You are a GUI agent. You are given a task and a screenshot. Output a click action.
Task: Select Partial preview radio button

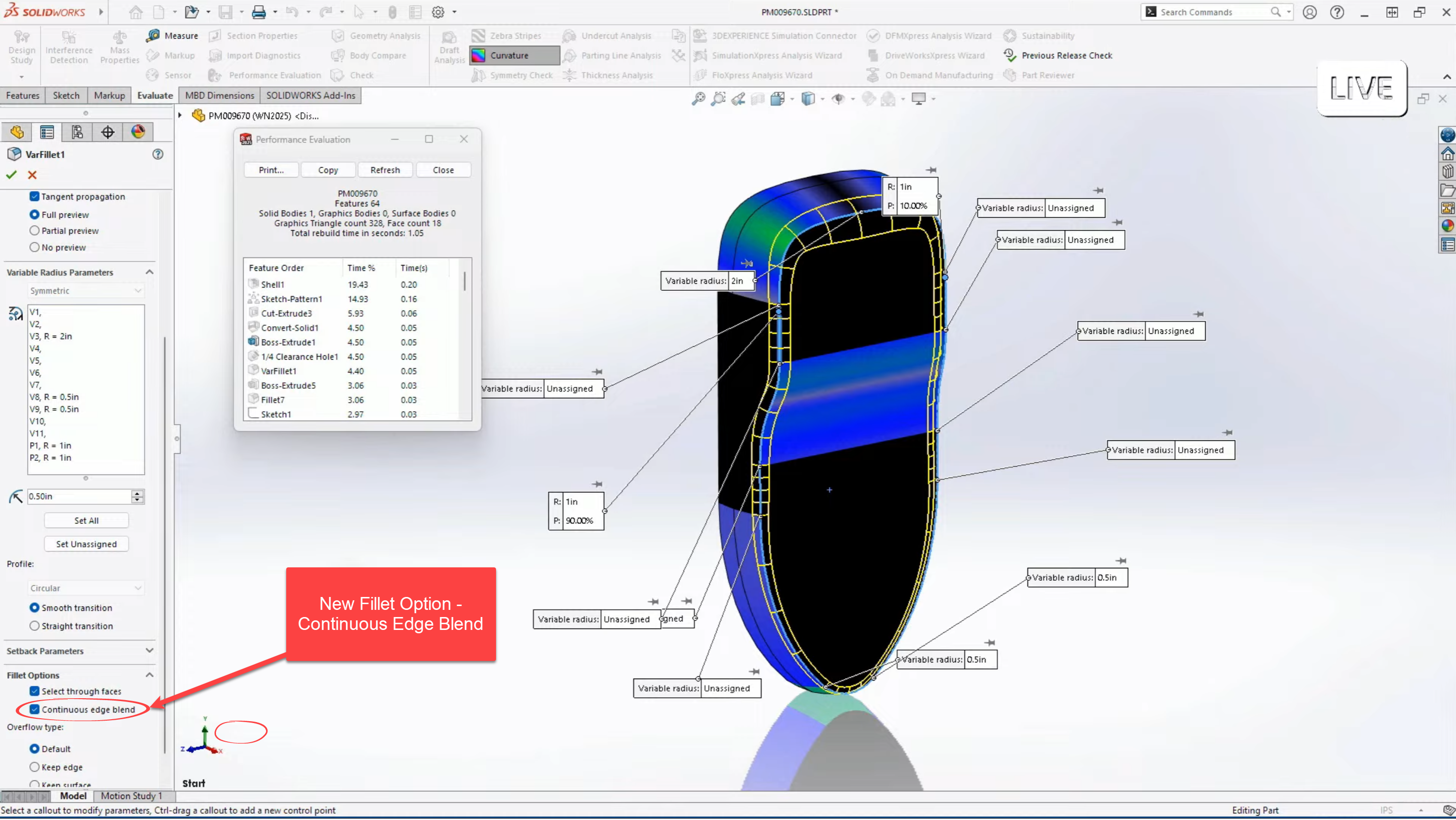[x=34, y=231]
